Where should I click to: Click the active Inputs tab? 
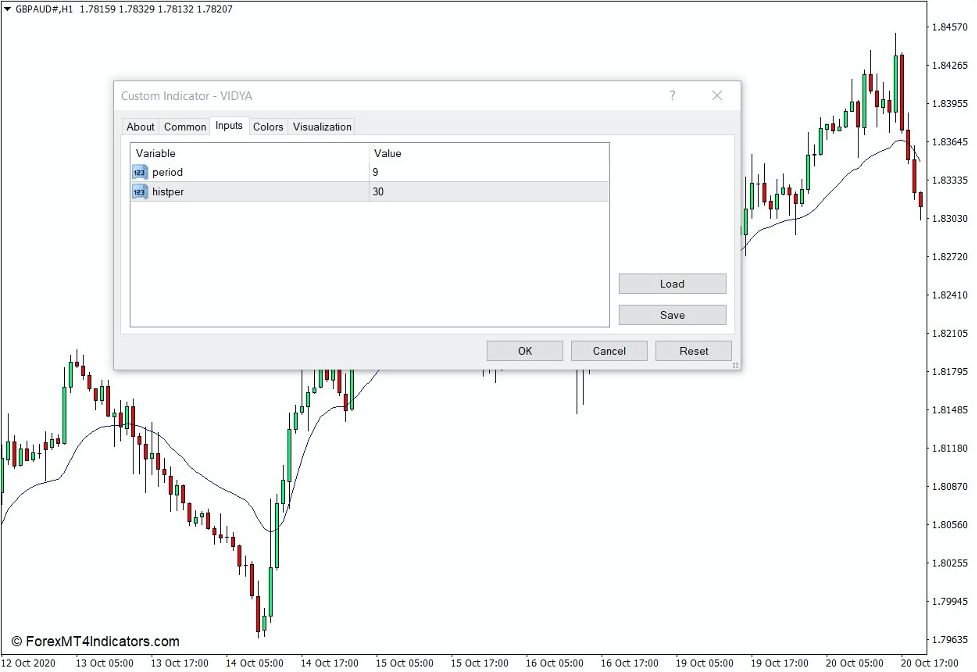(x=227, y=126)
